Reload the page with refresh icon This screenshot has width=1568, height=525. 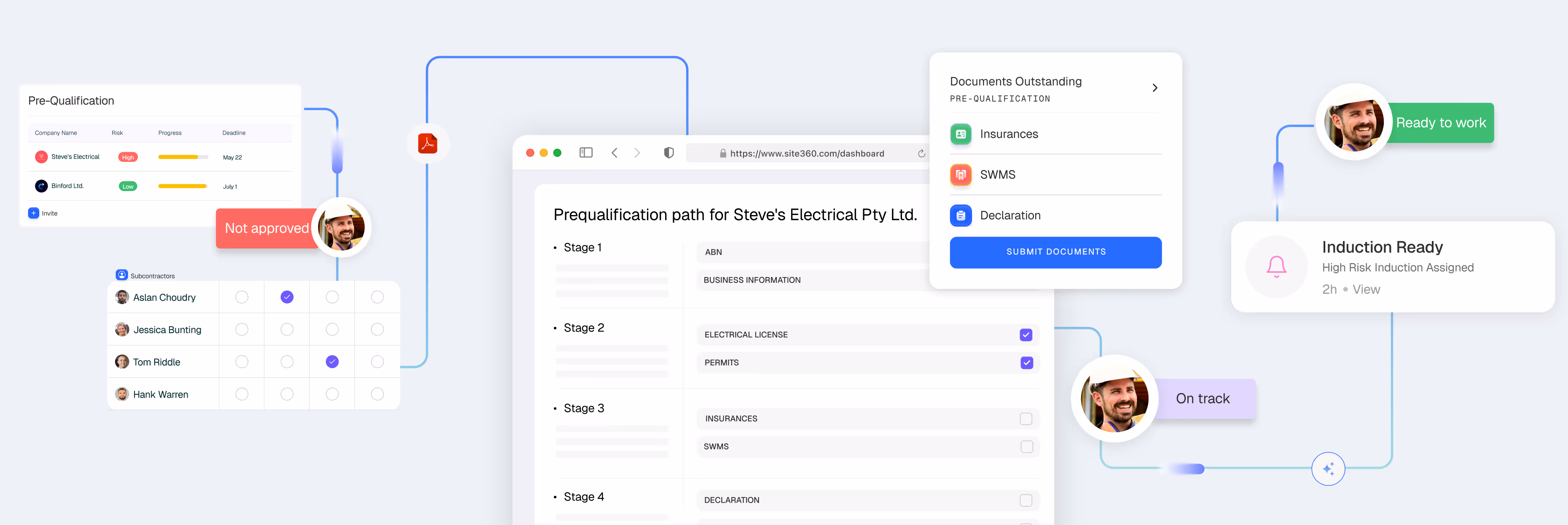pos(921,153)
